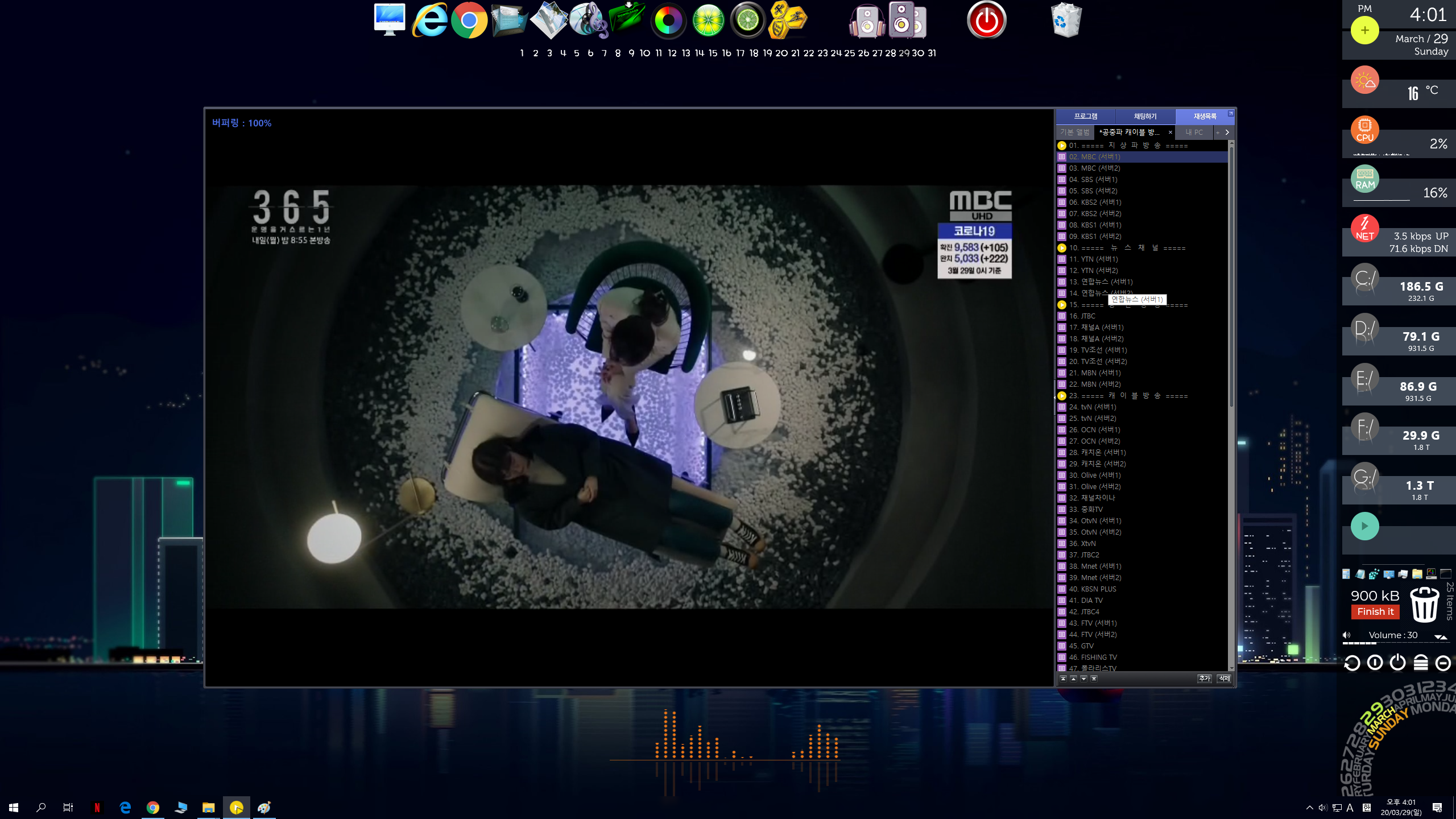Select the 01. 지상파방송 section header
This screenshot has width=1456, height=819.
pyautogui.click(x=1142, y=146)
